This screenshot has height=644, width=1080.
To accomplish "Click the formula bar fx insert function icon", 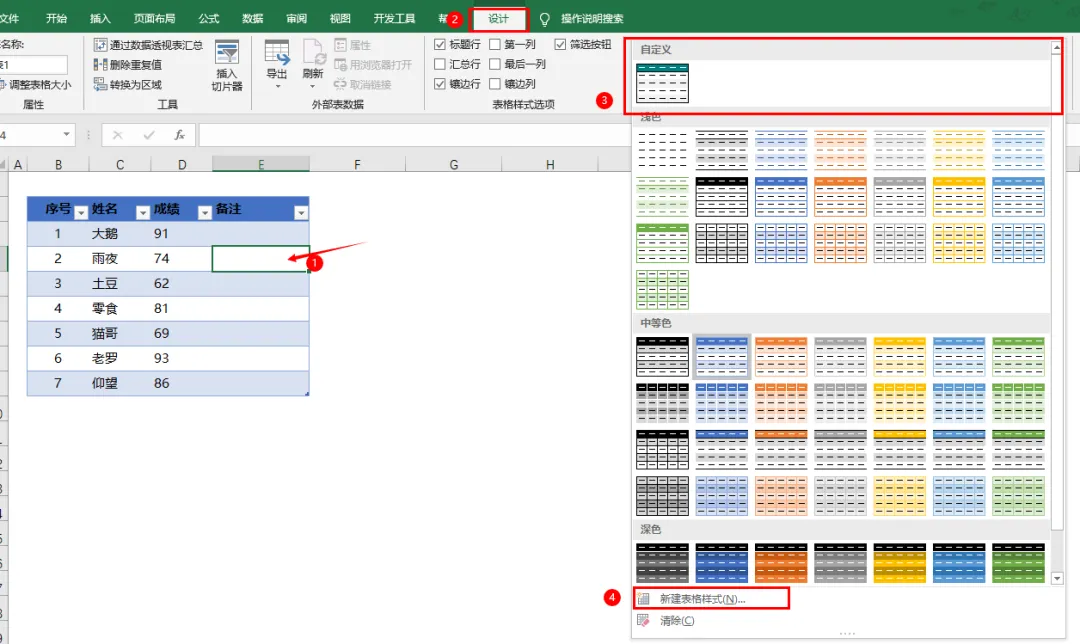I will 179,135.
